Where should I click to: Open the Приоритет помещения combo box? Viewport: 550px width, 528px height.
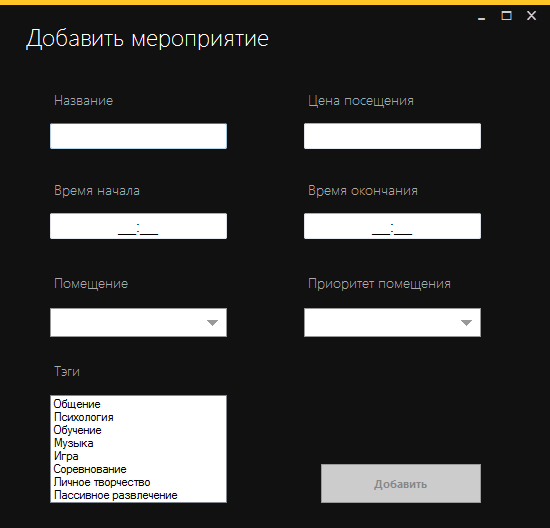coord(392,322)
